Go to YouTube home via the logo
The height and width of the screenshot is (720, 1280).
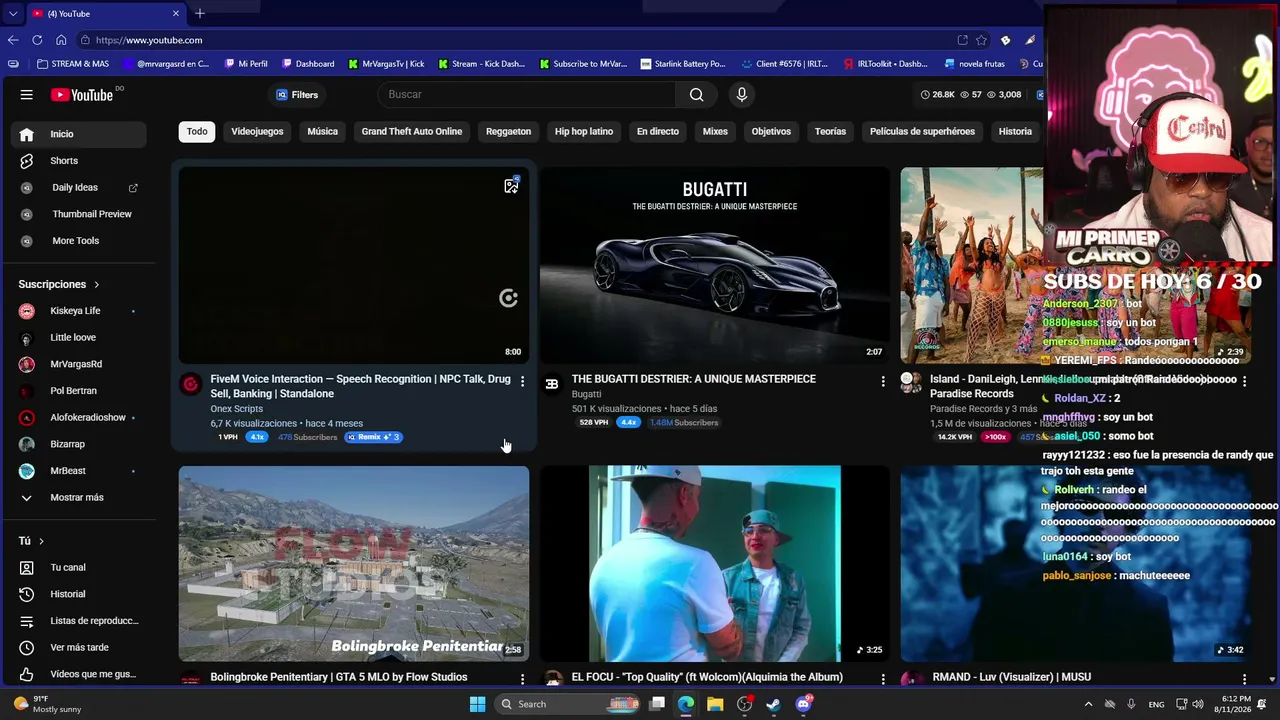tap(82, 95)
